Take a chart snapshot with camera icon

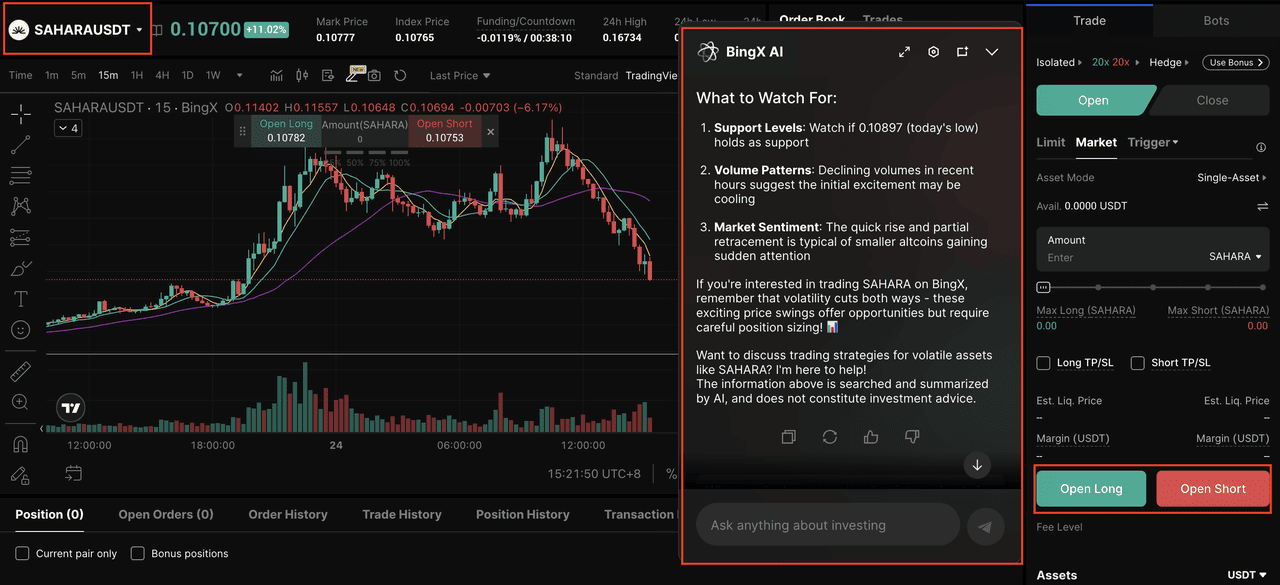pyautogui.click(x=374, y=75)
